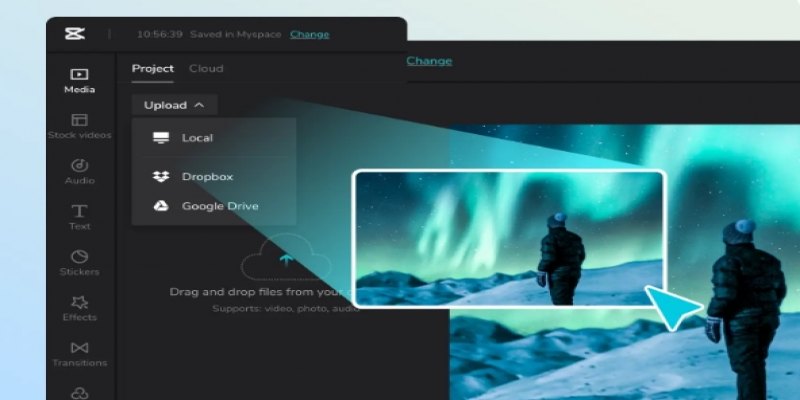Screen dimensions: 800x400
Task: Click the Dropbox logo icon
Action: pos(161,177)
